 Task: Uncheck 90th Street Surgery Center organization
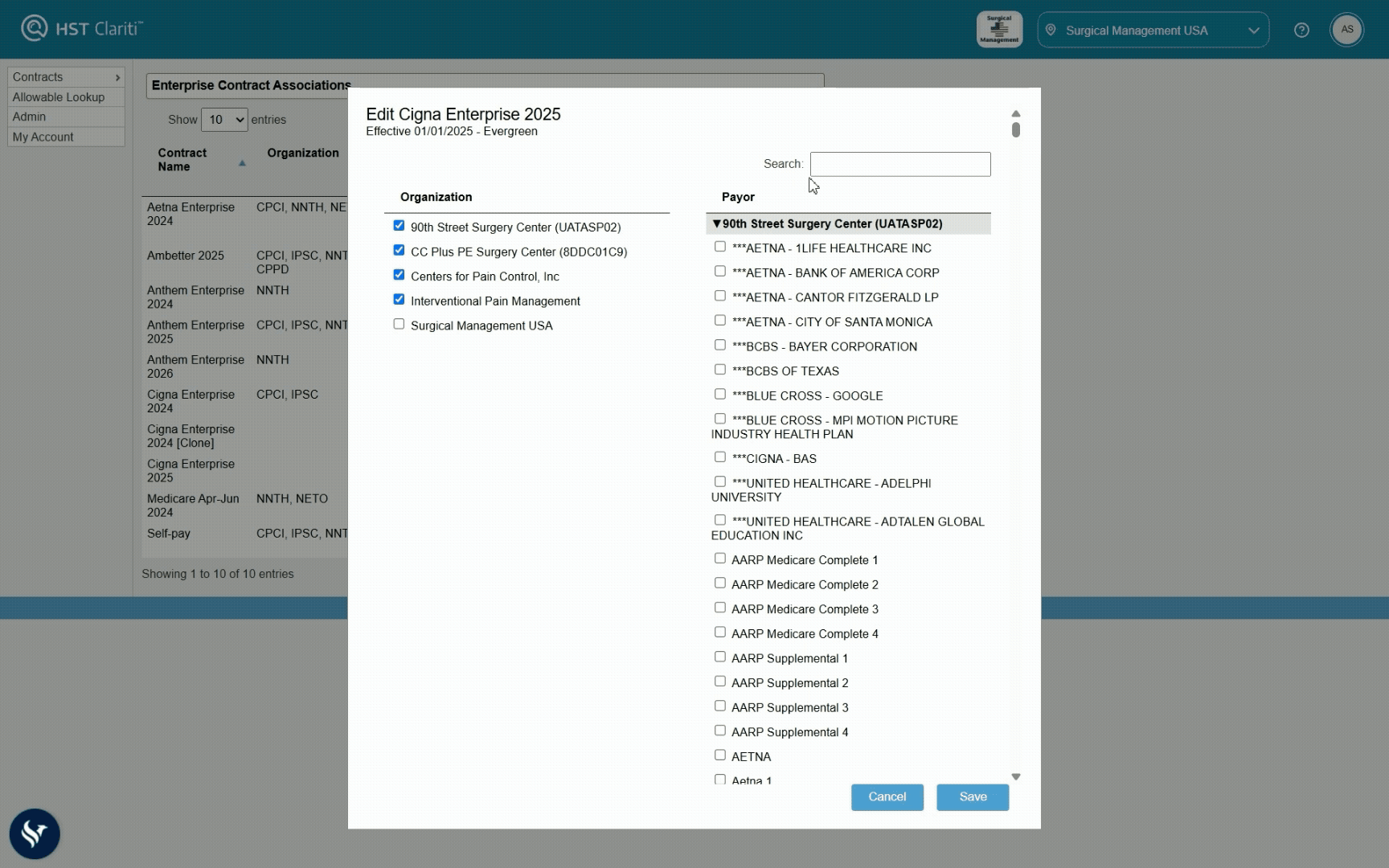(x=399, y=226)
